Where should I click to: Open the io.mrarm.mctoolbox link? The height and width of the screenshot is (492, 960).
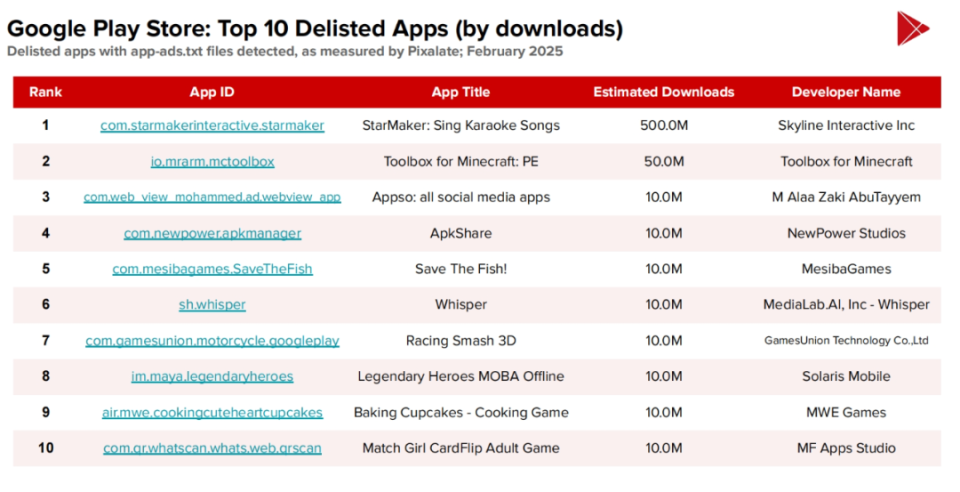212,162
